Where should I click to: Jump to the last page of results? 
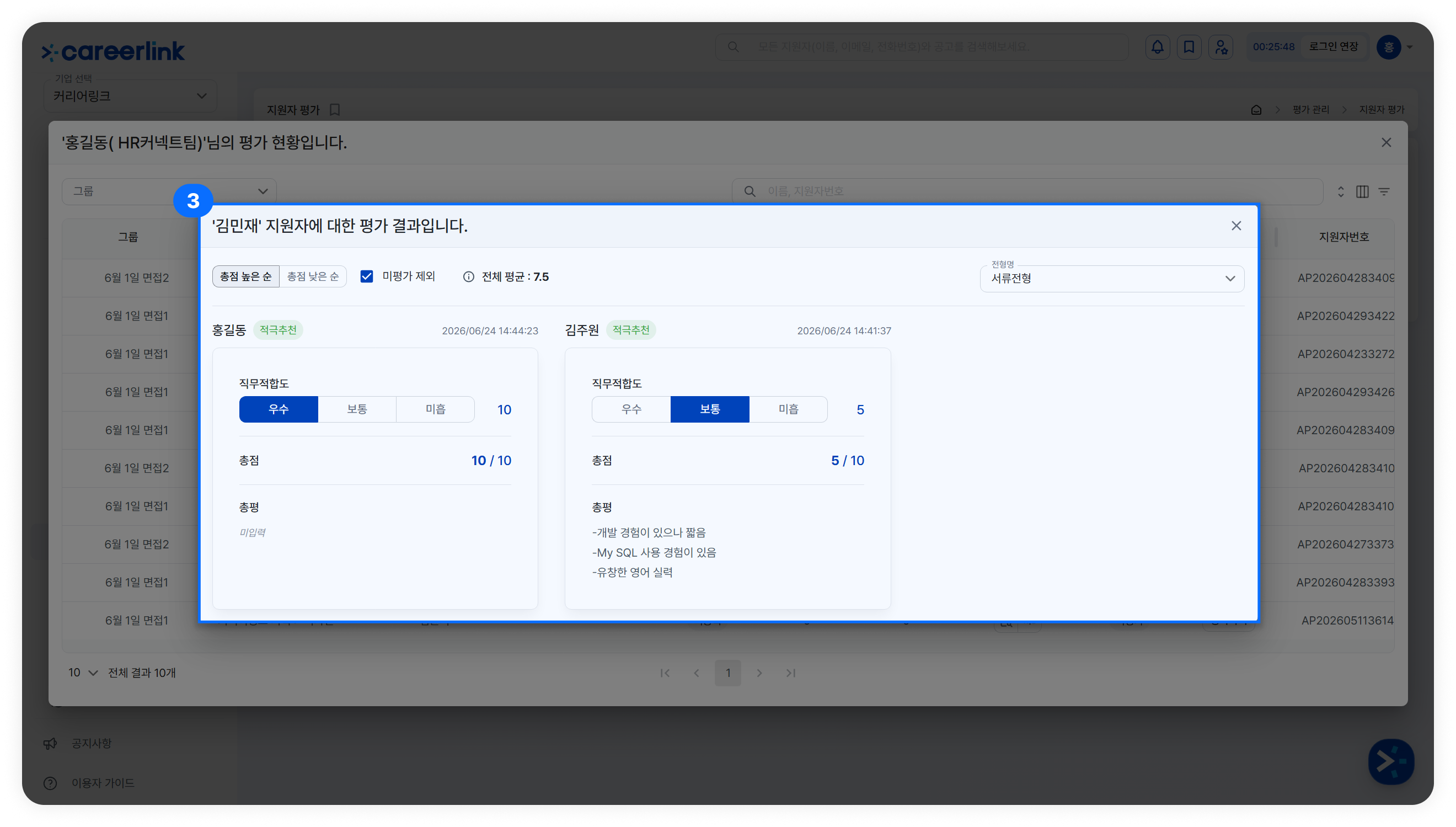coord(790,673)
